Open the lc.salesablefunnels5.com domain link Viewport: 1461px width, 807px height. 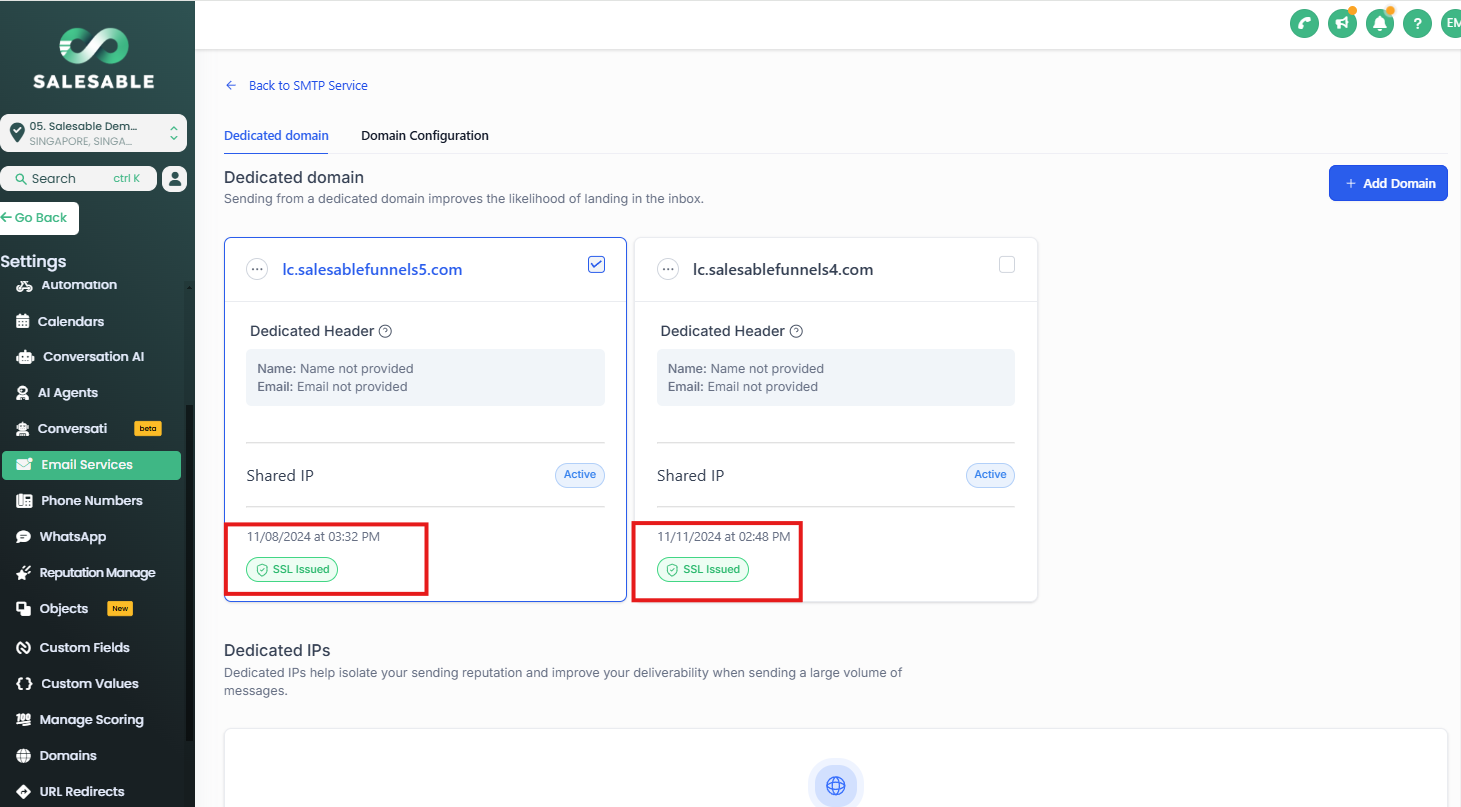coord(372,269)
